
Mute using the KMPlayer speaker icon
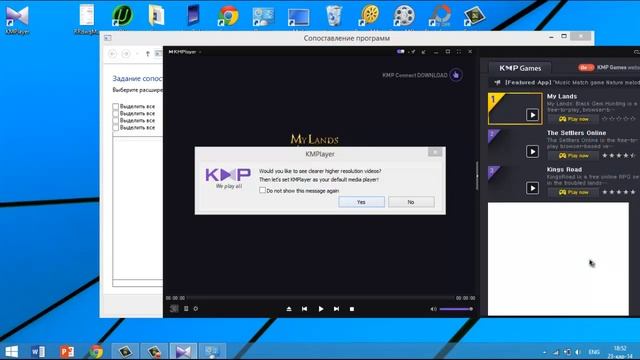[x=433, y=309]
